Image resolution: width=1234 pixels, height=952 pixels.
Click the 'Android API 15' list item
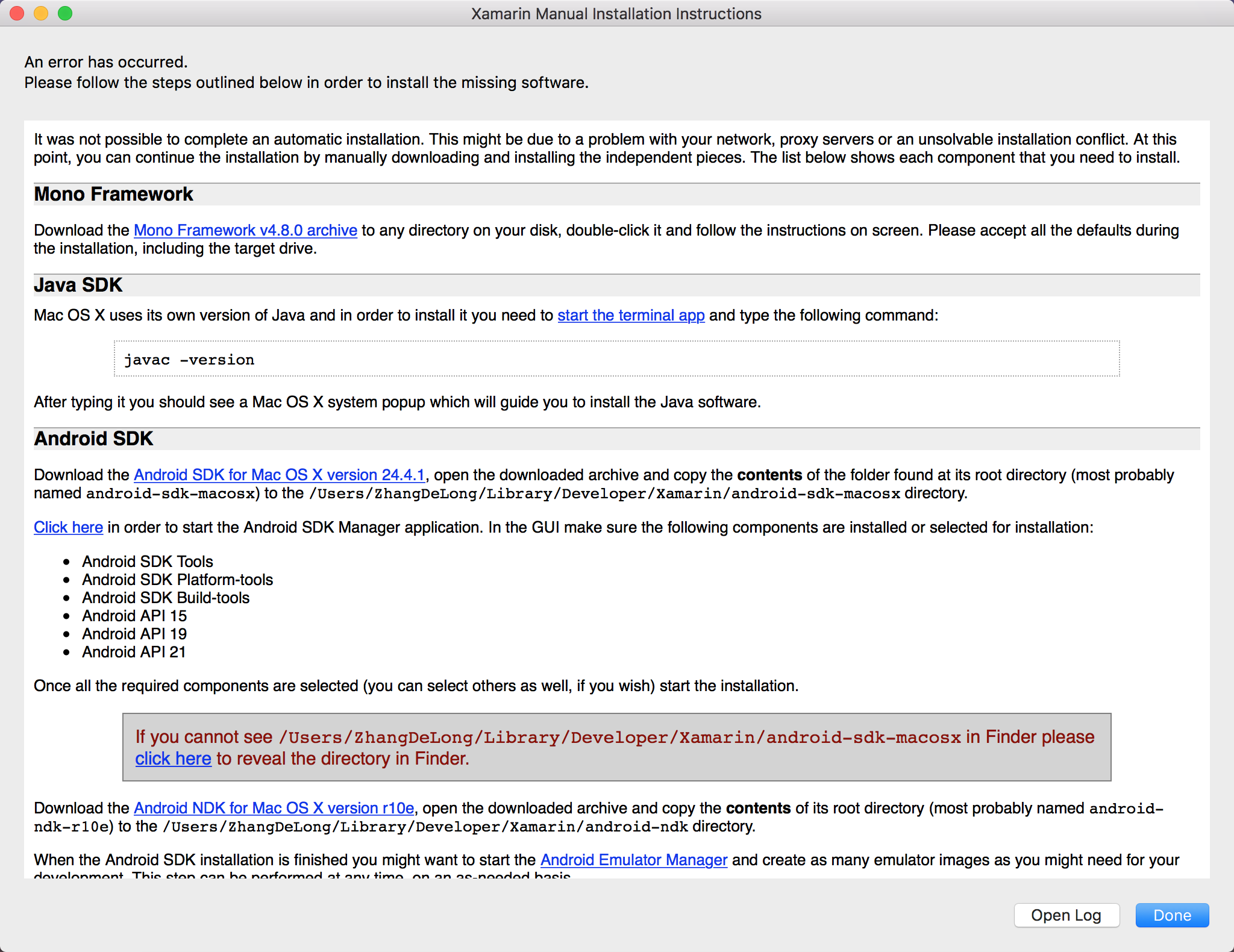point(134,616)
